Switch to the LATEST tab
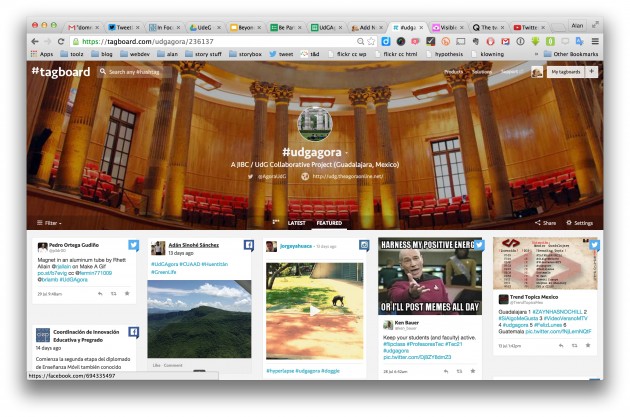 click(x=297, y=223)
